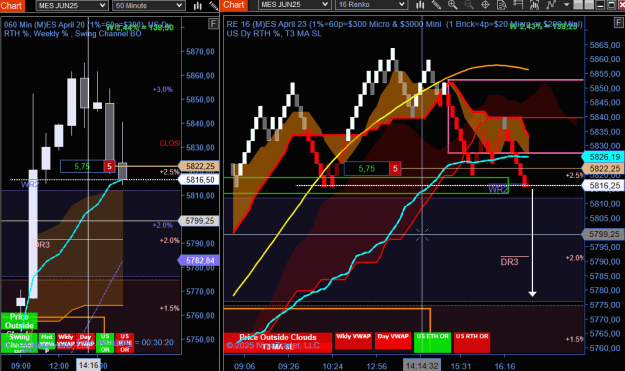Click the F button on Renko chart
The height and width of the screenshot is (371, 625).
point(620,23)
